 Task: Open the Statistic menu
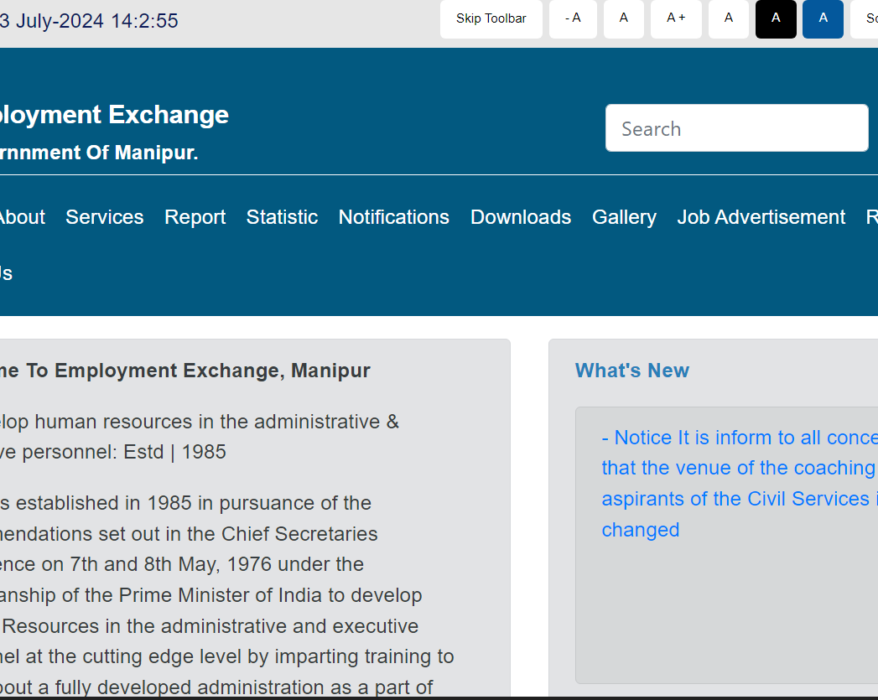click(x=282, y=217)
